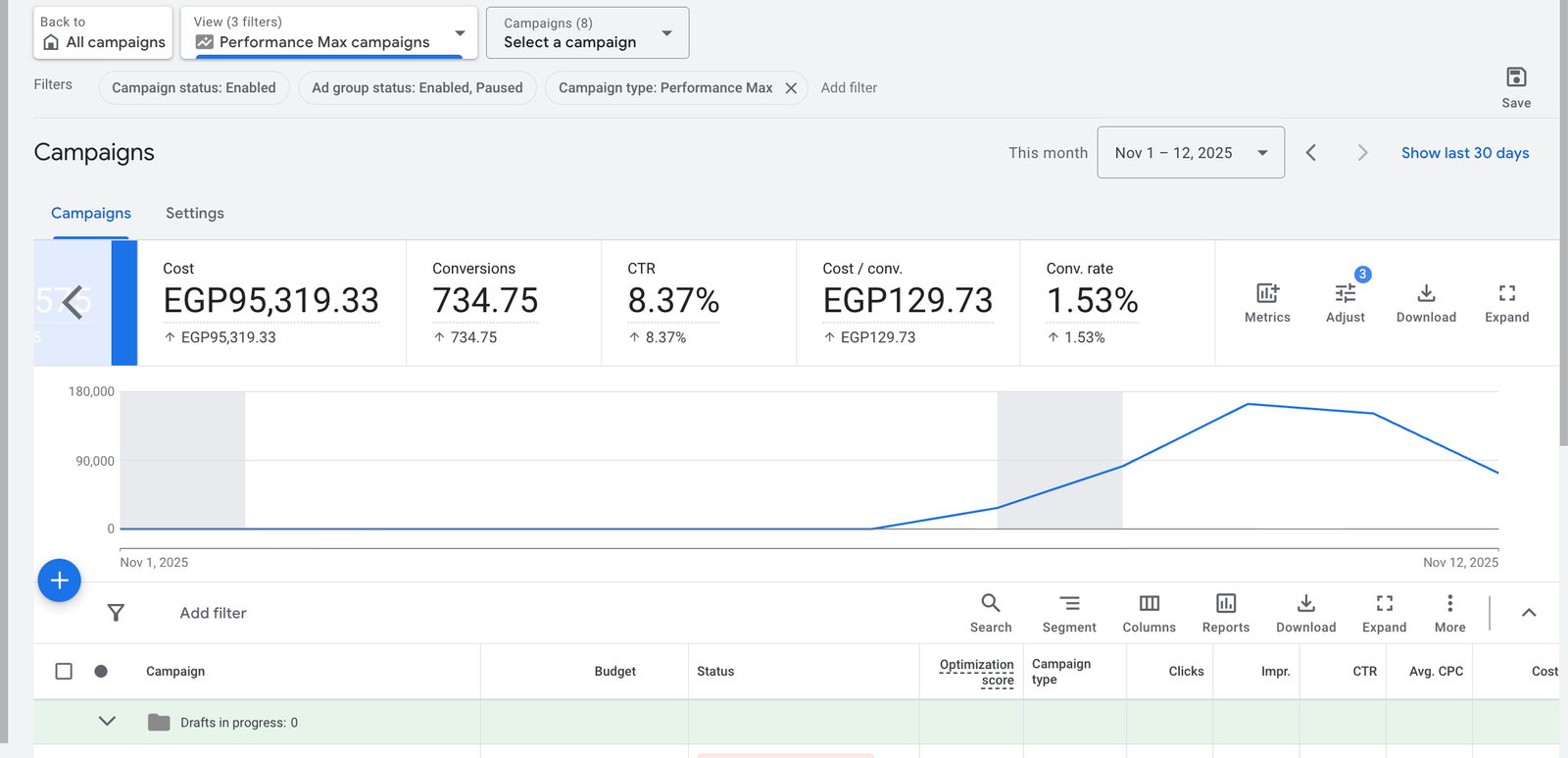Image resolution: width=1568 pixels, height=758 pixels.
Task: Click the blue new campaign plus button
Action: tap(59, 581)
